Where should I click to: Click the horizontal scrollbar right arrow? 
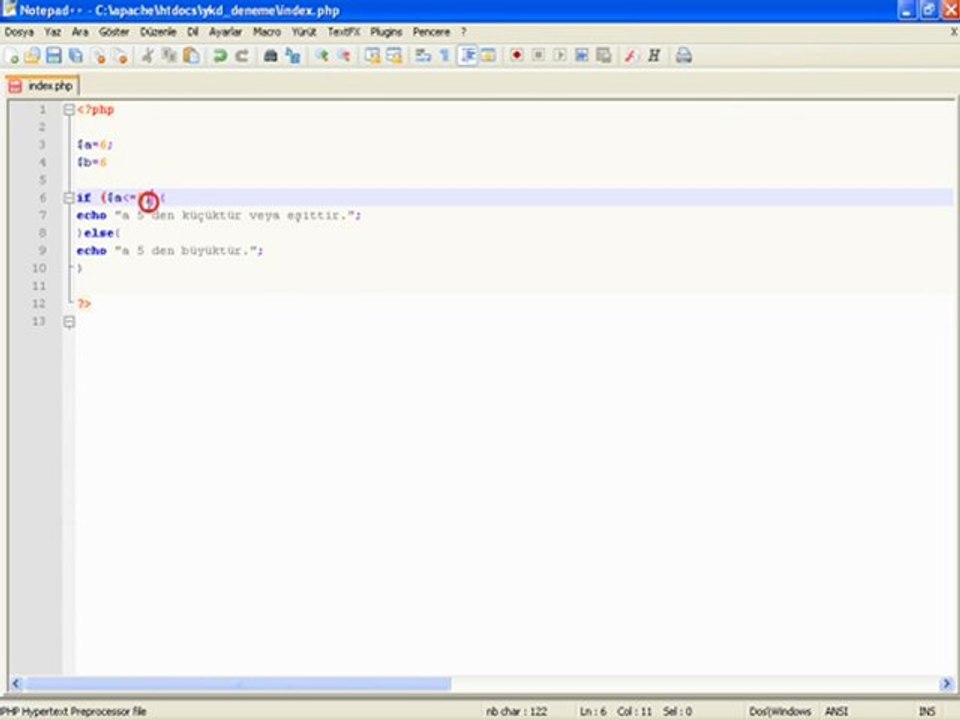[x=947, y=683]
